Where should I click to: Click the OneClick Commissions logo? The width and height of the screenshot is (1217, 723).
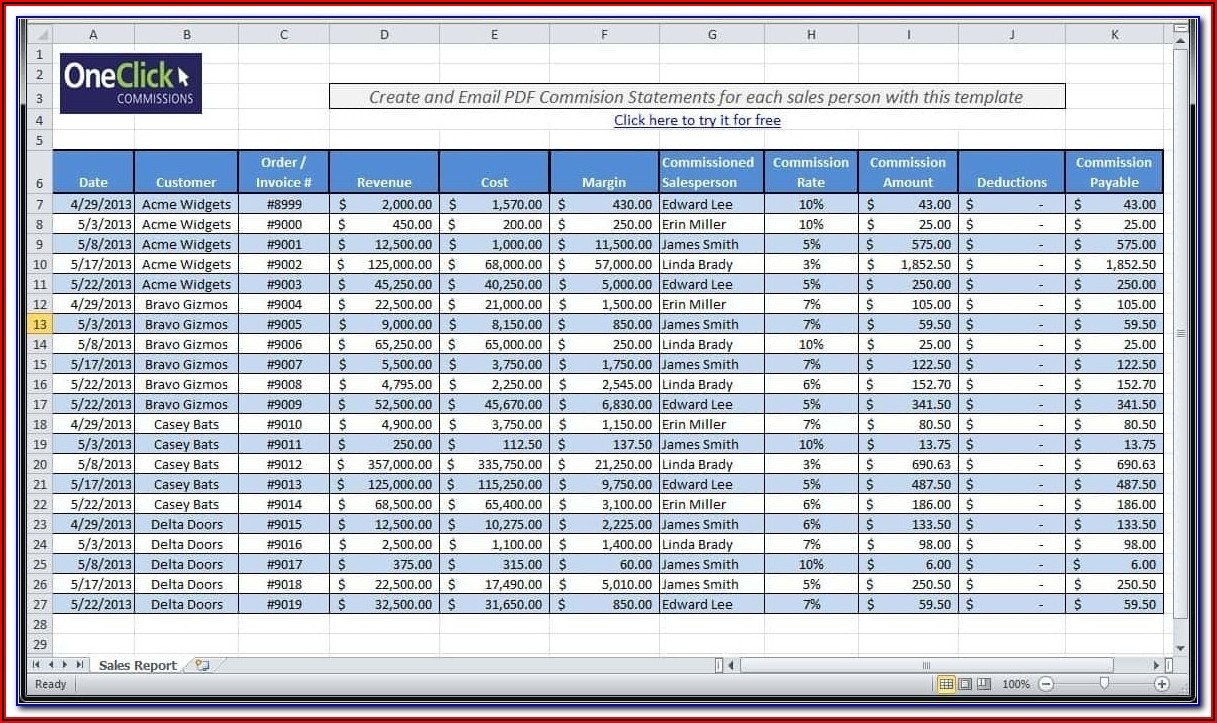click(131, 84)
